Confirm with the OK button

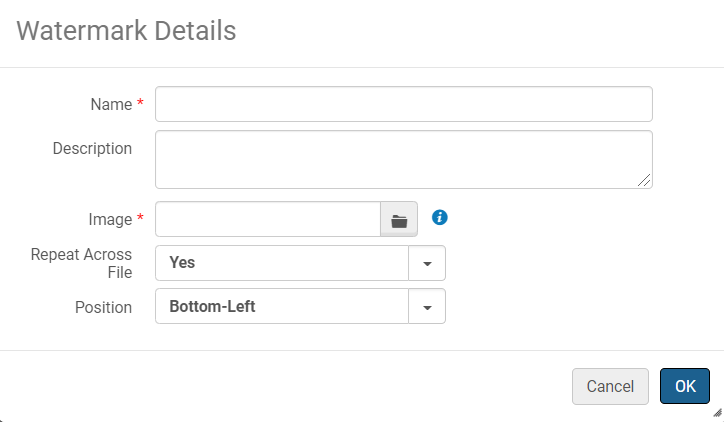click(x=685, y=386)
